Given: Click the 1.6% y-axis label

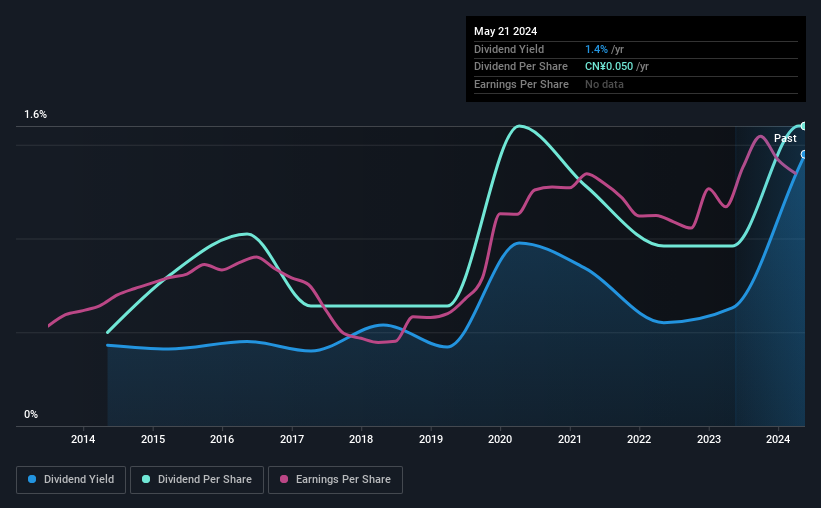Looking at the screenshot, I should (x=36, y=114).
